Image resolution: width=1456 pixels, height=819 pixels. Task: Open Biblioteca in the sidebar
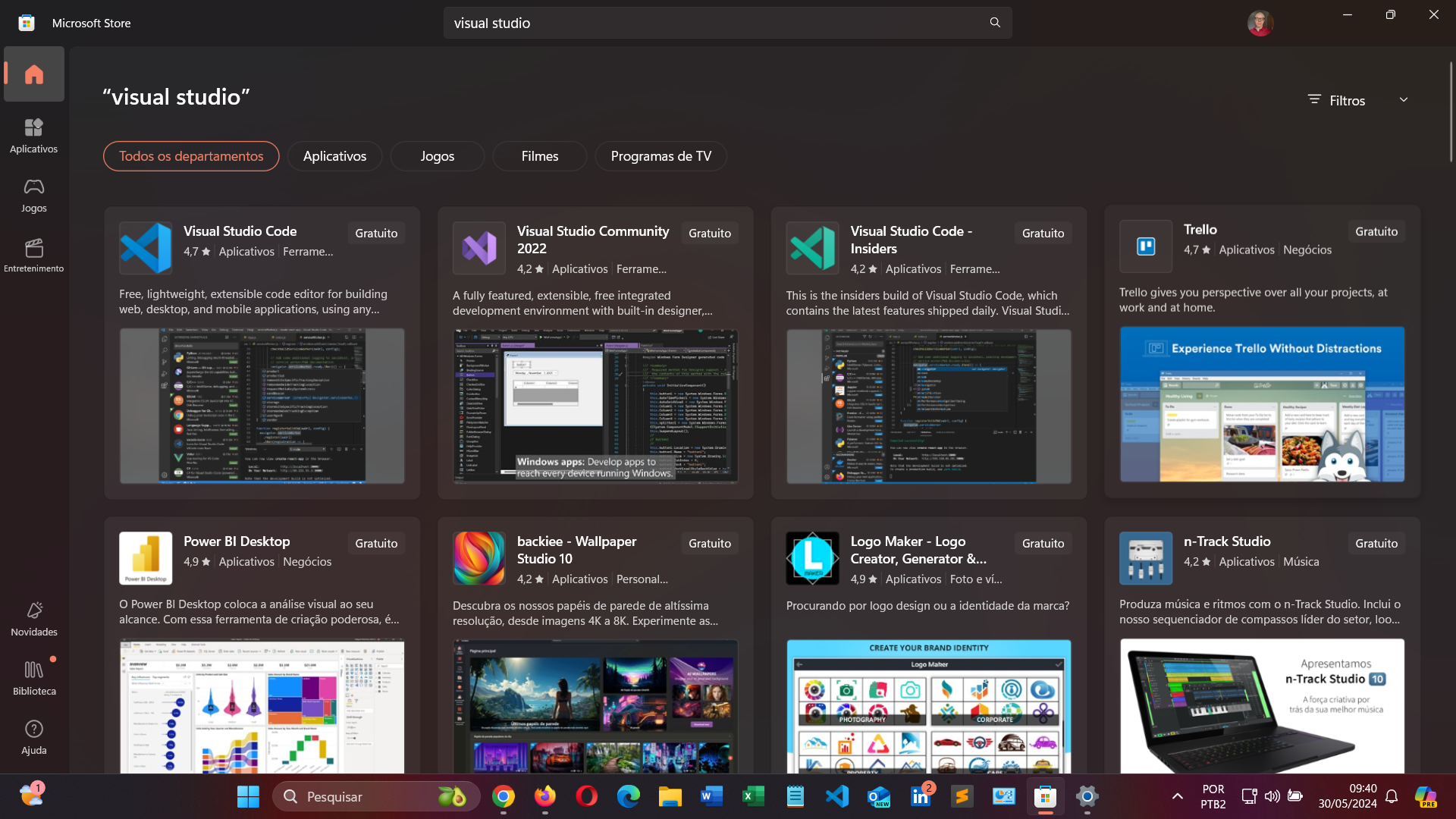click(34, 678)
